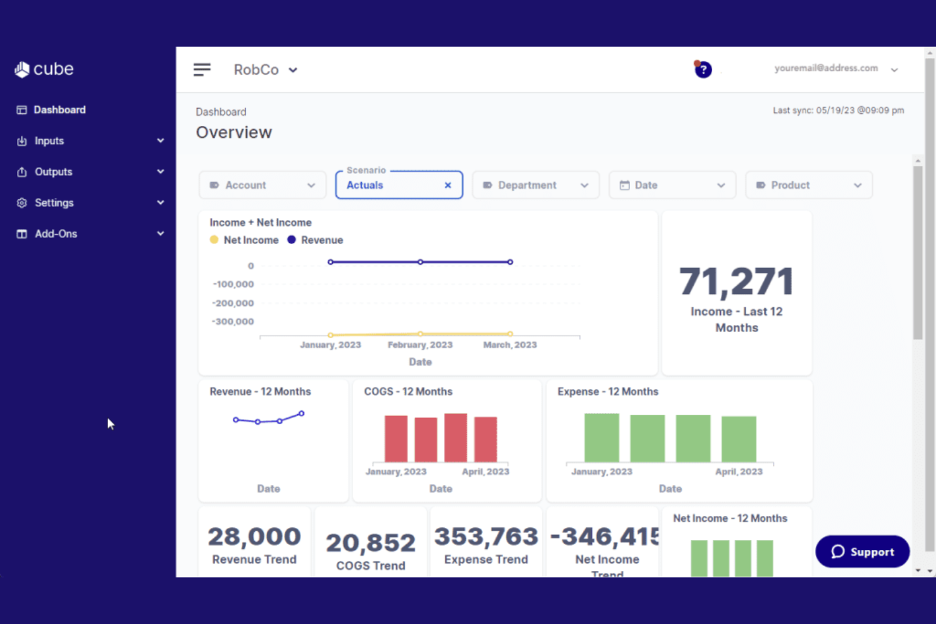Click the Outputs icon in the sidebar
Viewport: 936px width, 624px height.
coord(22,171)
